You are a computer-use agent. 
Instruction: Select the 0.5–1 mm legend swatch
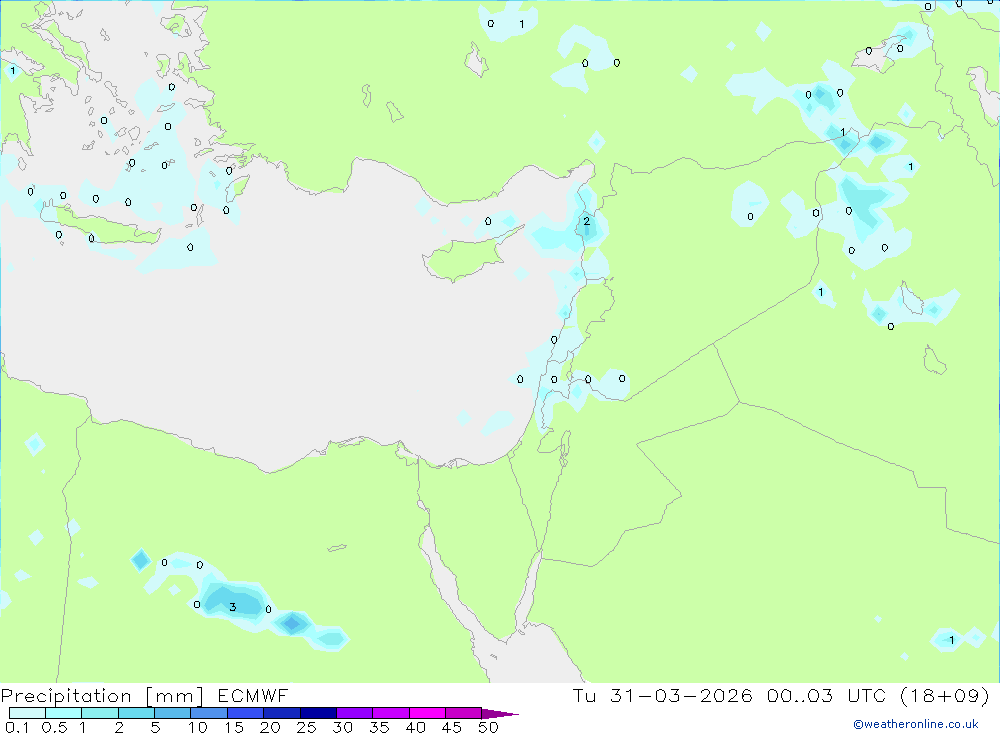pos(63,713)
